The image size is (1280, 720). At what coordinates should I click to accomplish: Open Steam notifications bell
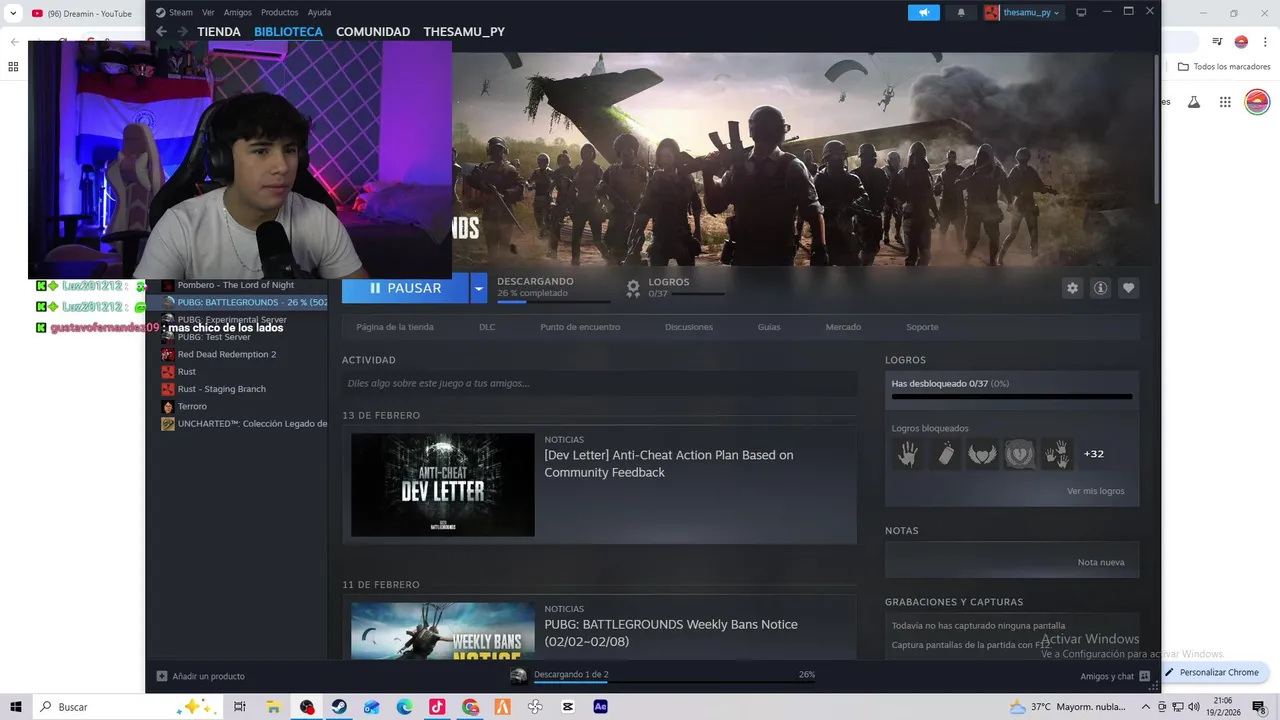point(961,12)
